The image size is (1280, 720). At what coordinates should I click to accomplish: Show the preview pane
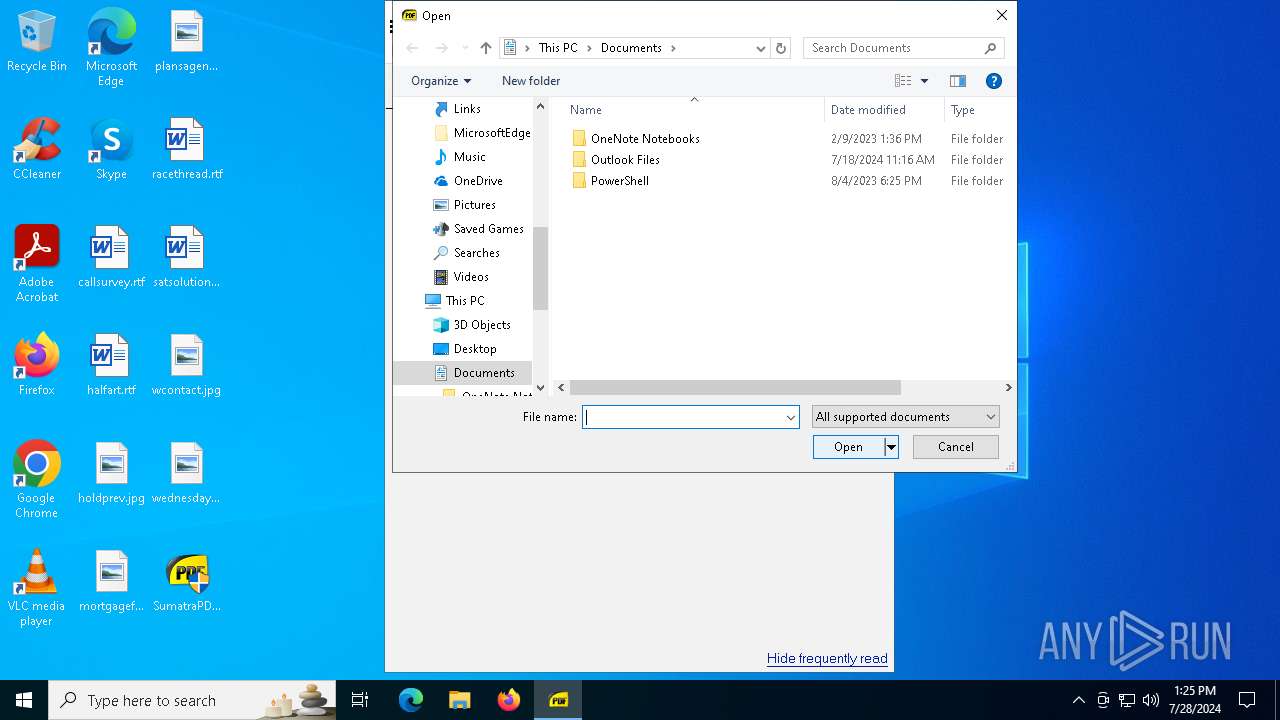(x=958, y=81)
